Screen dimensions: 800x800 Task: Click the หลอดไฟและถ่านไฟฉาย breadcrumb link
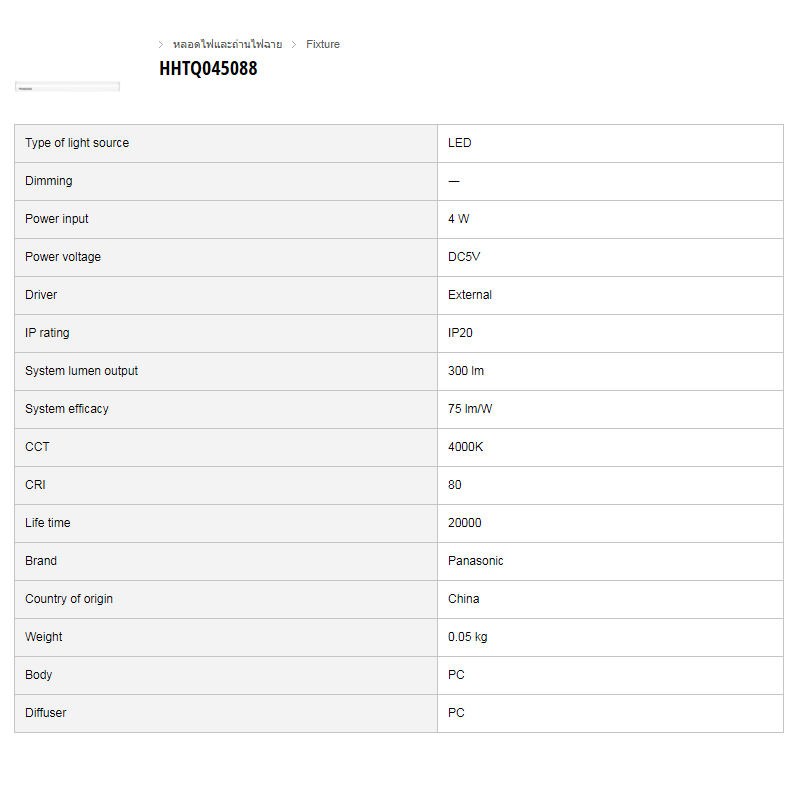[x=227, y=44]
